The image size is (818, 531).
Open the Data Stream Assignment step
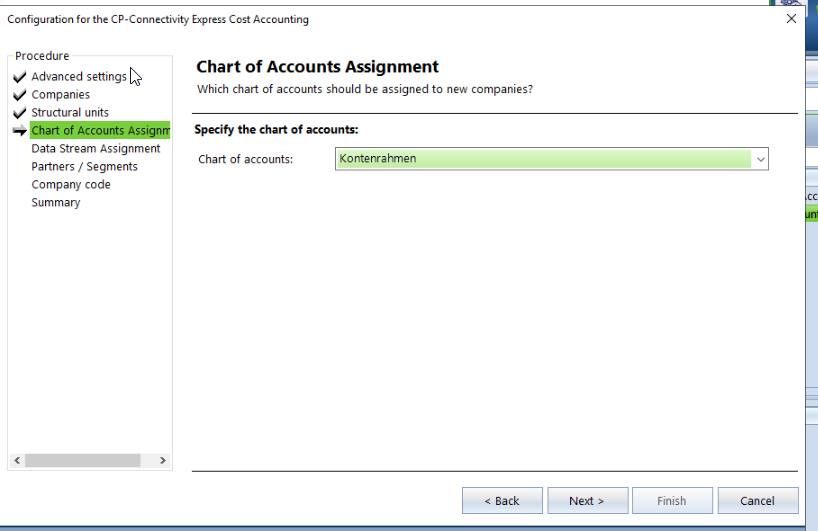pos(95,149)
